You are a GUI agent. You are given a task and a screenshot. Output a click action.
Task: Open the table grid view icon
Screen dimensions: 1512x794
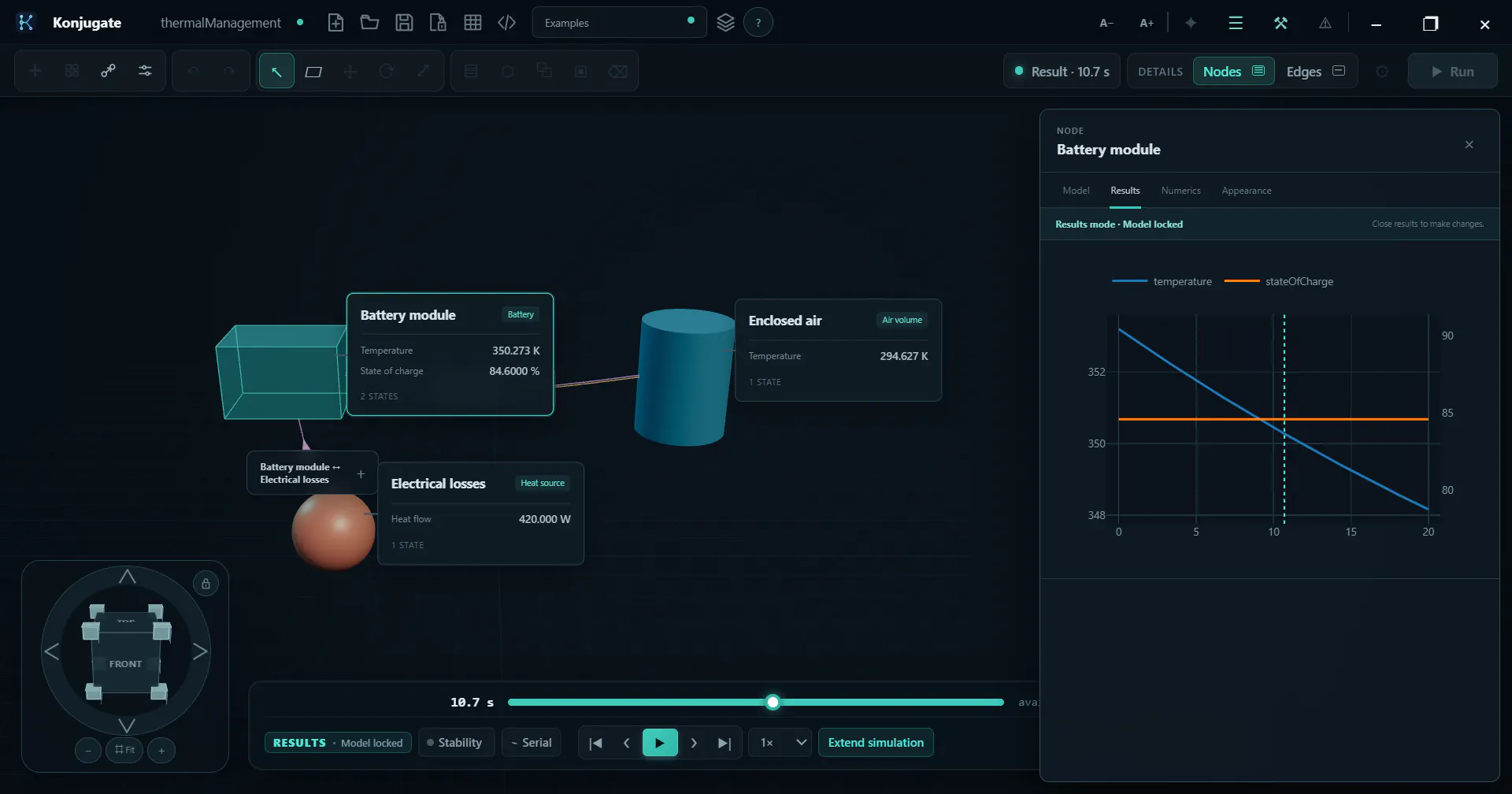[472, 23]
